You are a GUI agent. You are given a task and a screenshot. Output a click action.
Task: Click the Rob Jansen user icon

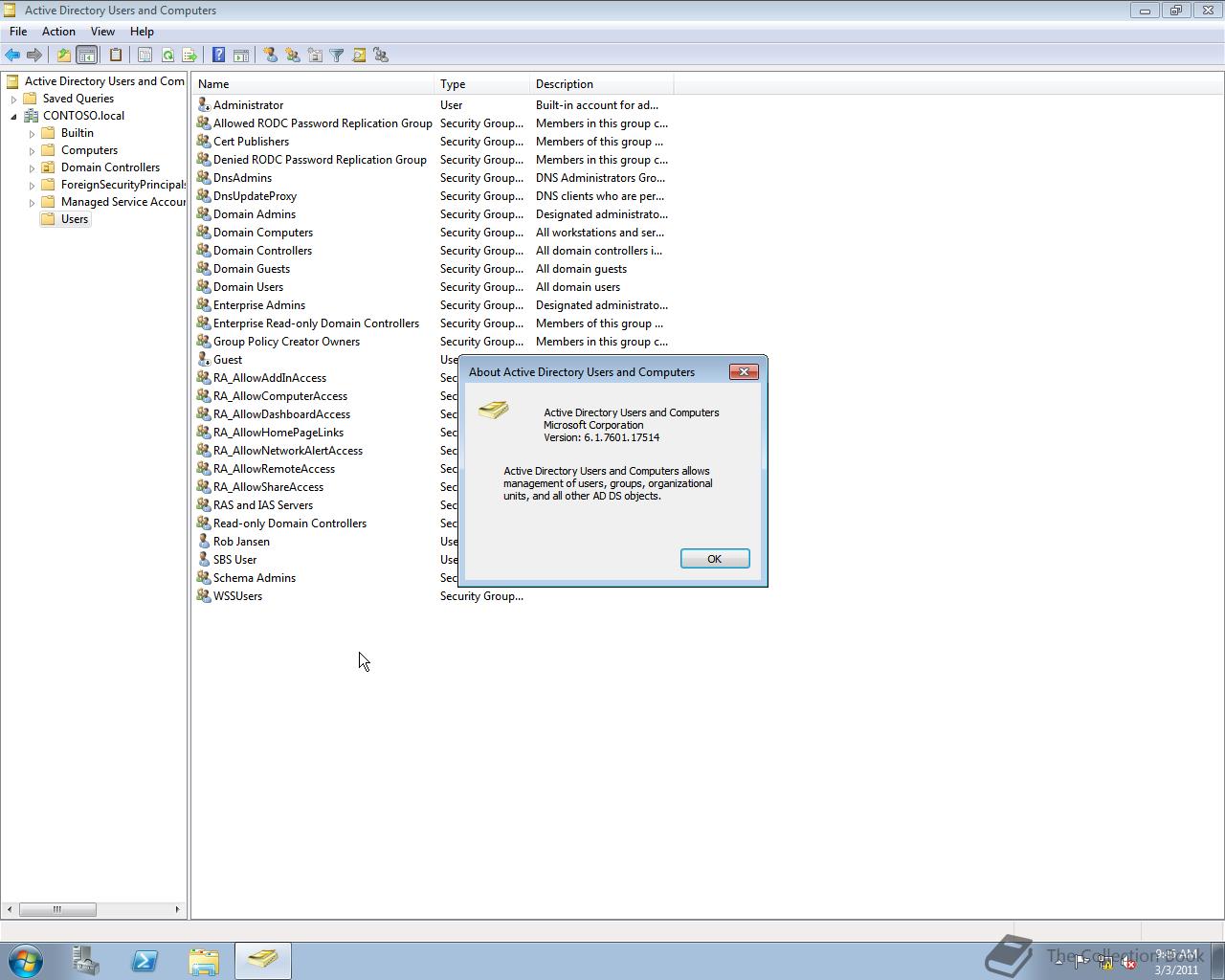pyautogui.click(x=203, y=542)
